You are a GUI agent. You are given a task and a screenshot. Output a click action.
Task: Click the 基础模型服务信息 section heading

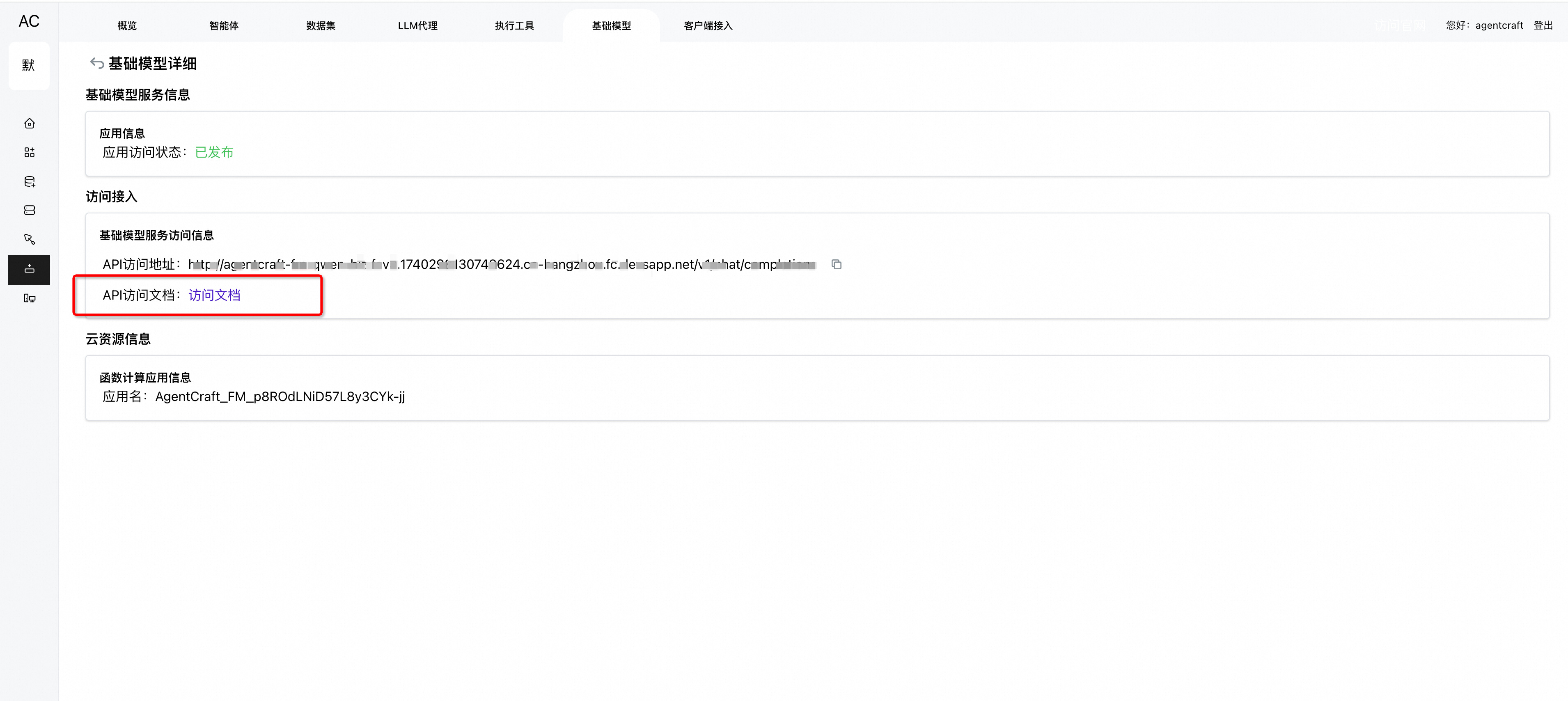(138, 95)
